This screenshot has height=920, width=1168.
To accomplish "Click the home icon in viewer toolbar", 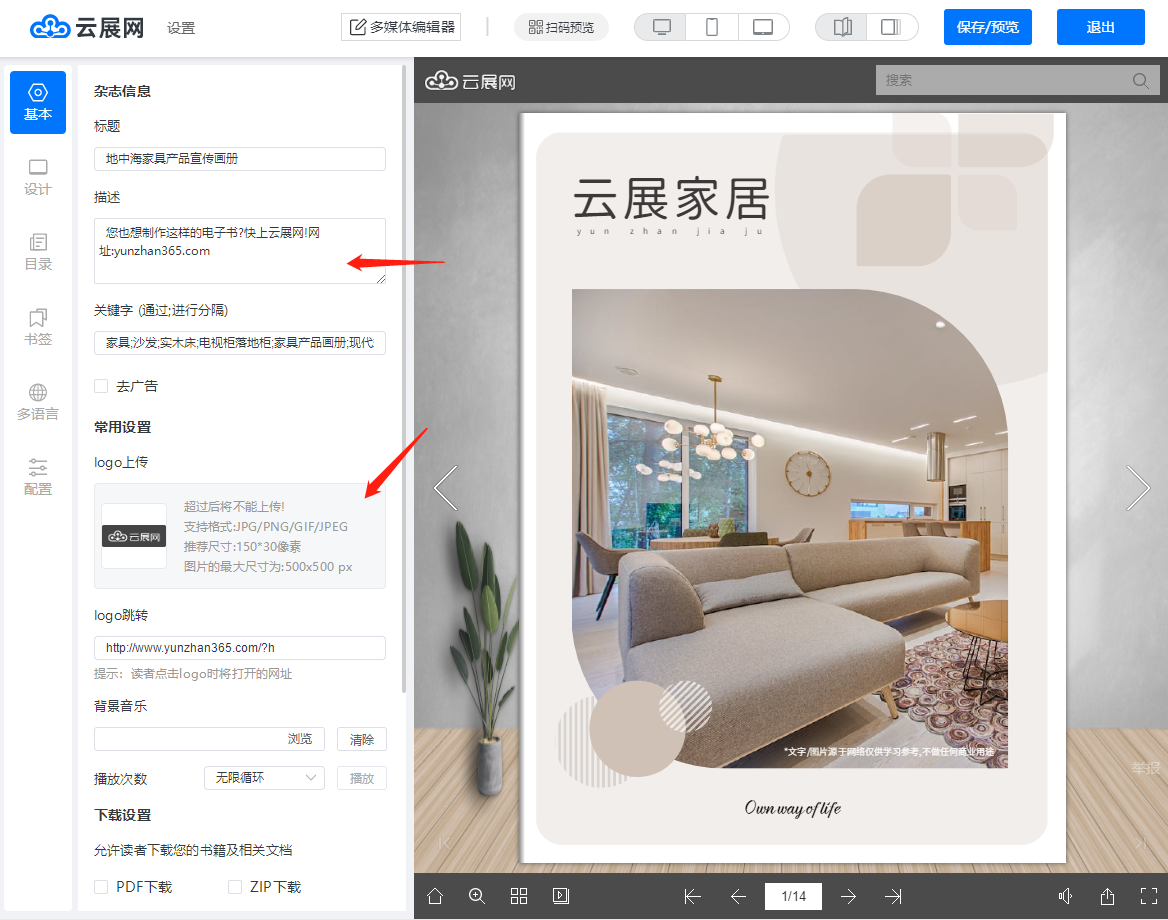I will pos(435,896).
